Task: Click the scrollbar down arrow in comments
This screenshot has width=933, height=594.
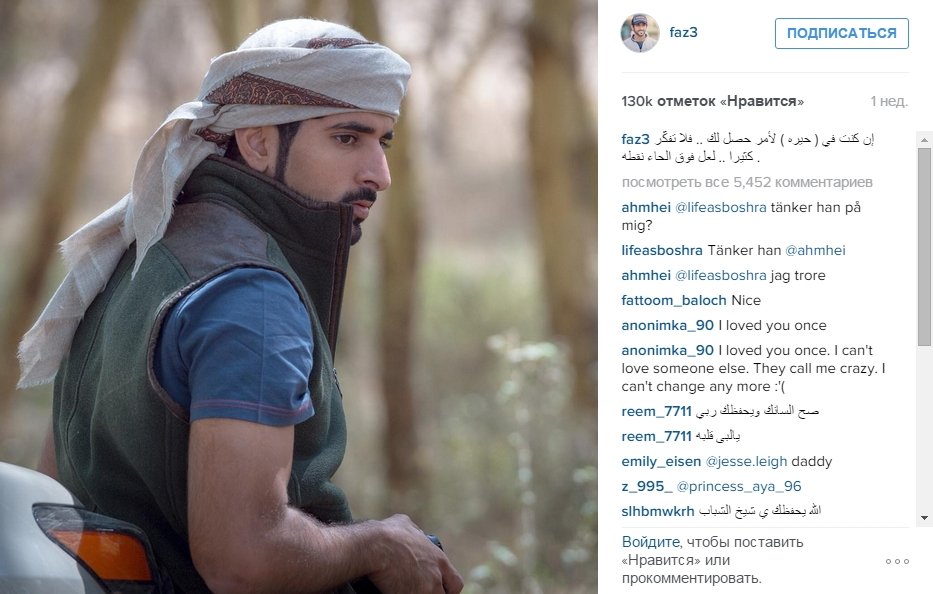Action: [x=924, y=518]
